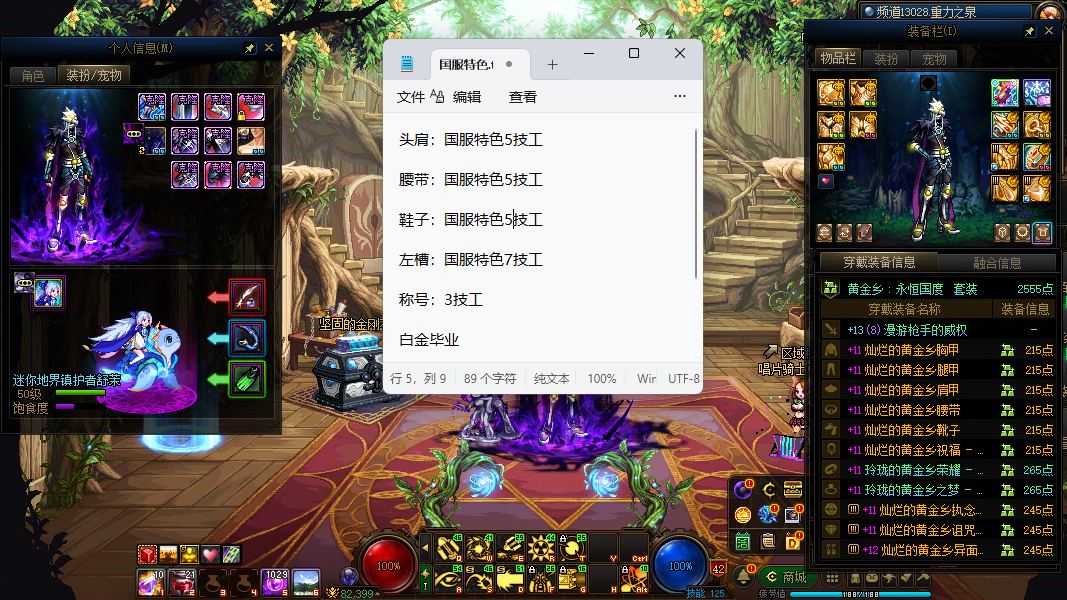Screen dimensions: 1067x600
Task: Click the heart icon in equipment panel
Action: tap(826, 181)
